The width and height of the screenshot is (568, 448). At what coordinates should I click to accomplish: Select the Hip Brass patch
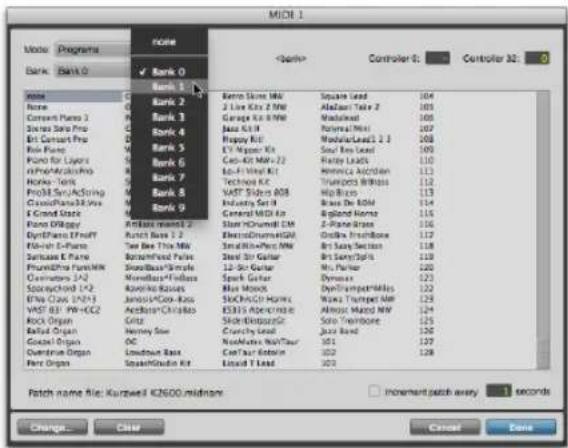tap(339, 192)
